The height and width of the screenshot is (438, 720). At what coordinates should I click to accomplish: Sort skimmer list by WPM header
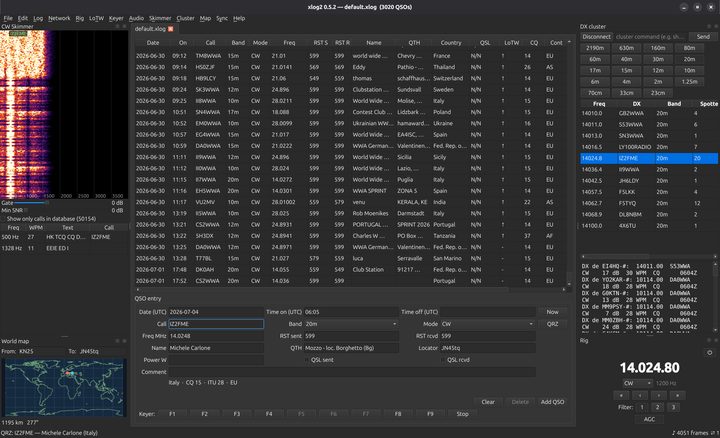36,228
